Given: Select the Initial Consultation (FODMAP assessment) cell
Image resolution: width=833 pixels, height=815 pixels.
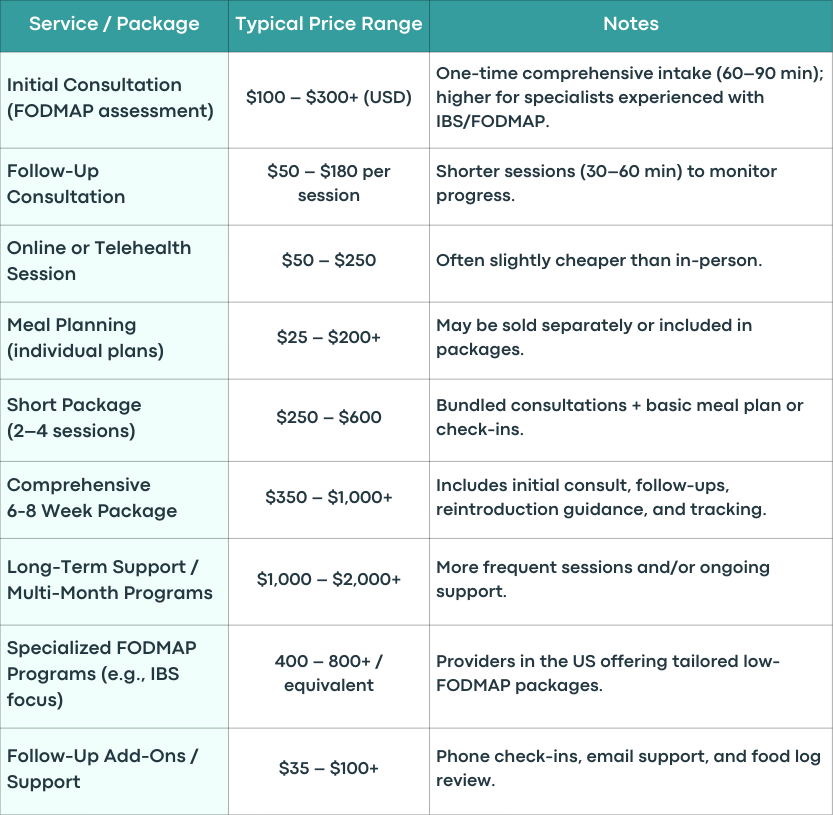Looking at the screenshot, I should tap(114, 100).
